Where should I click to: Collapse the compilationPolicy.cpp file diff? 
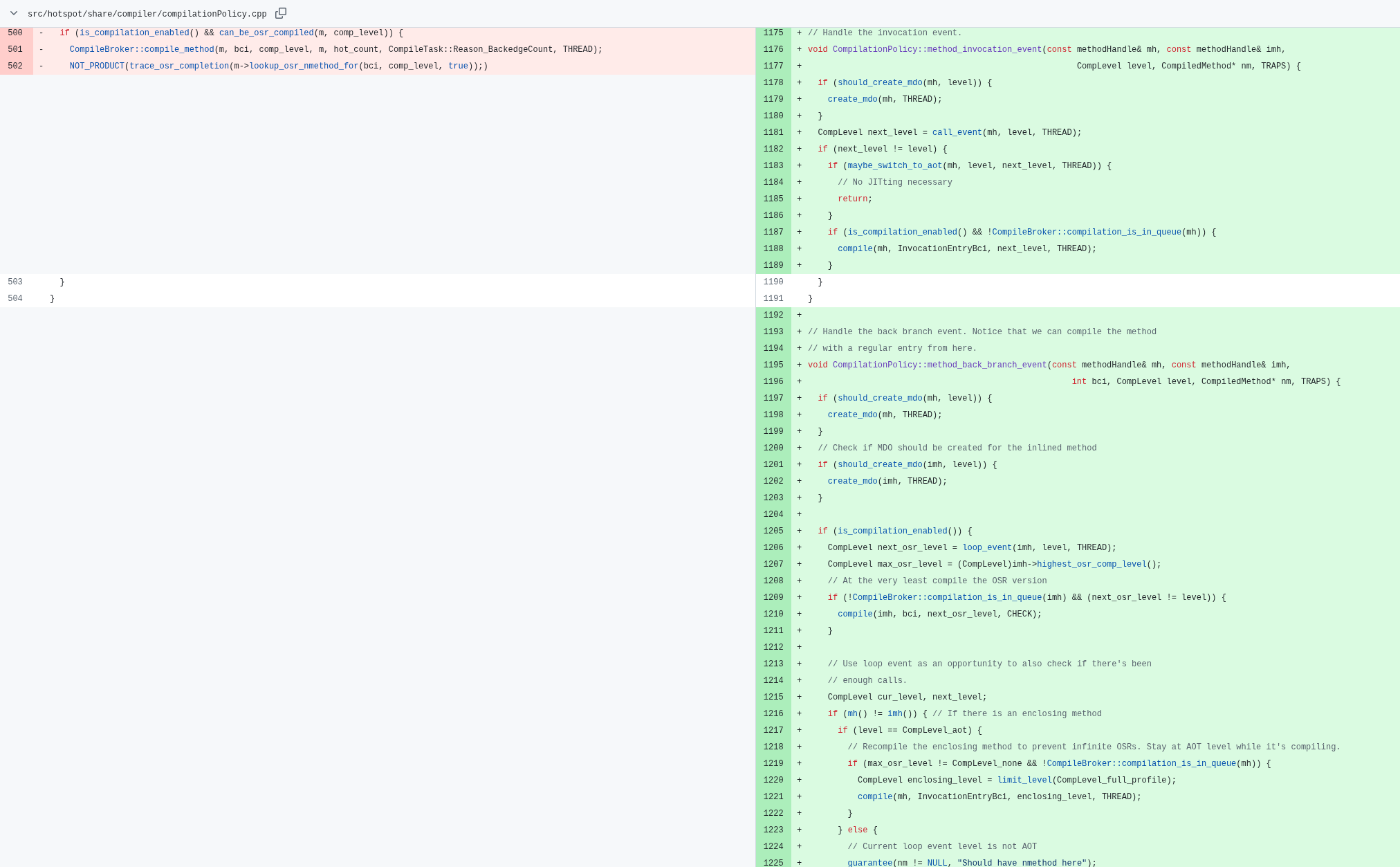pos(14,13)
